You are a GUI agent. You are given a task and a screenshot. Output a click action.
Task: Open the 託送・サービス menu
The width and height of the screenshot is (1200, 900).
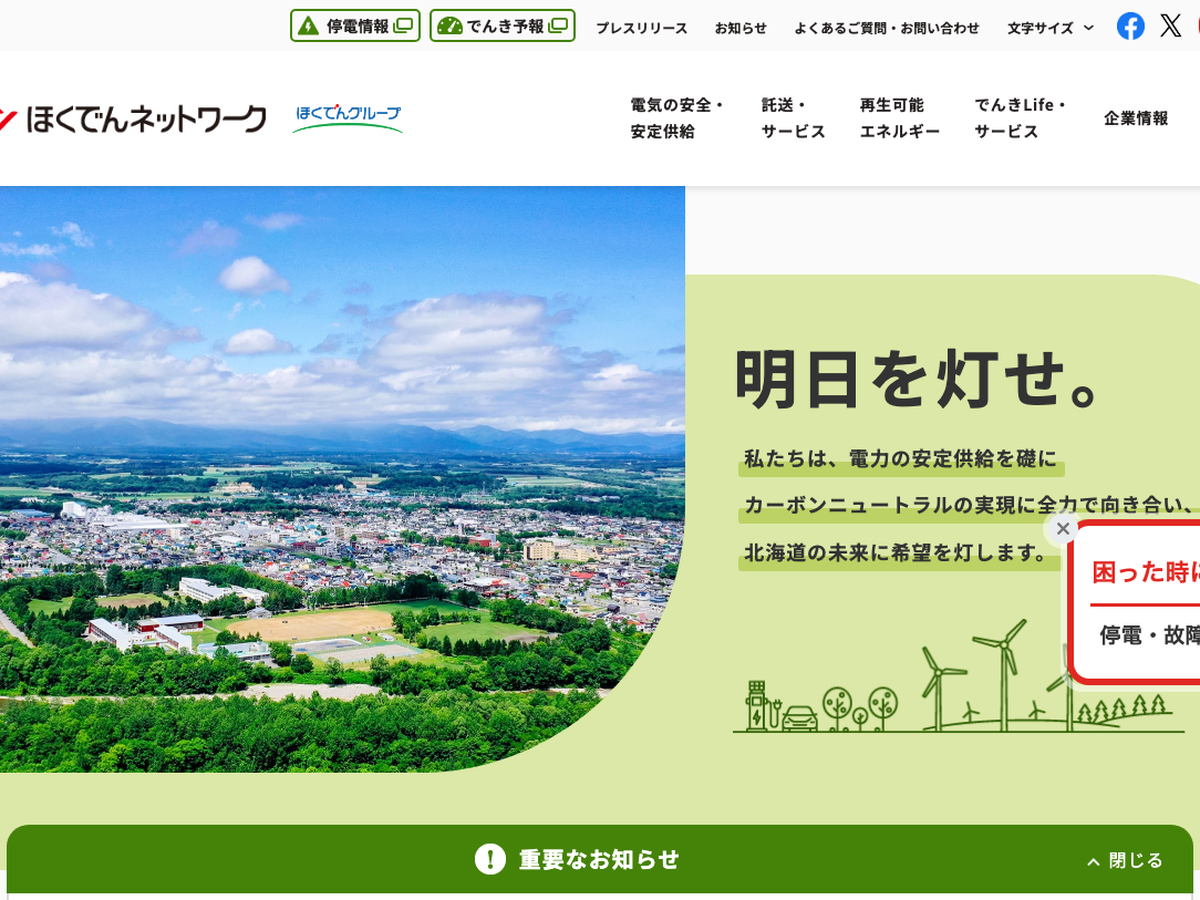click(x=793, y=118)
